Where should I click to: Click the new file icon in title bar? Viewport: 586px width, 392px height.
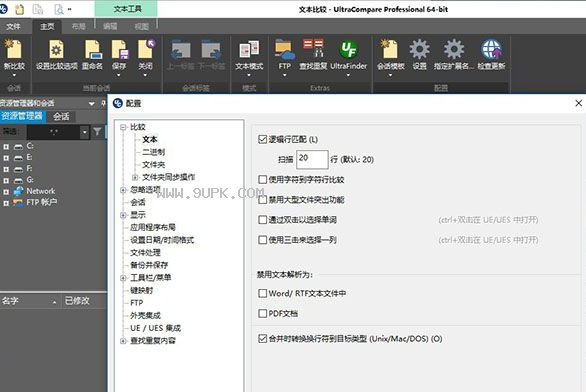pos(19,9)
